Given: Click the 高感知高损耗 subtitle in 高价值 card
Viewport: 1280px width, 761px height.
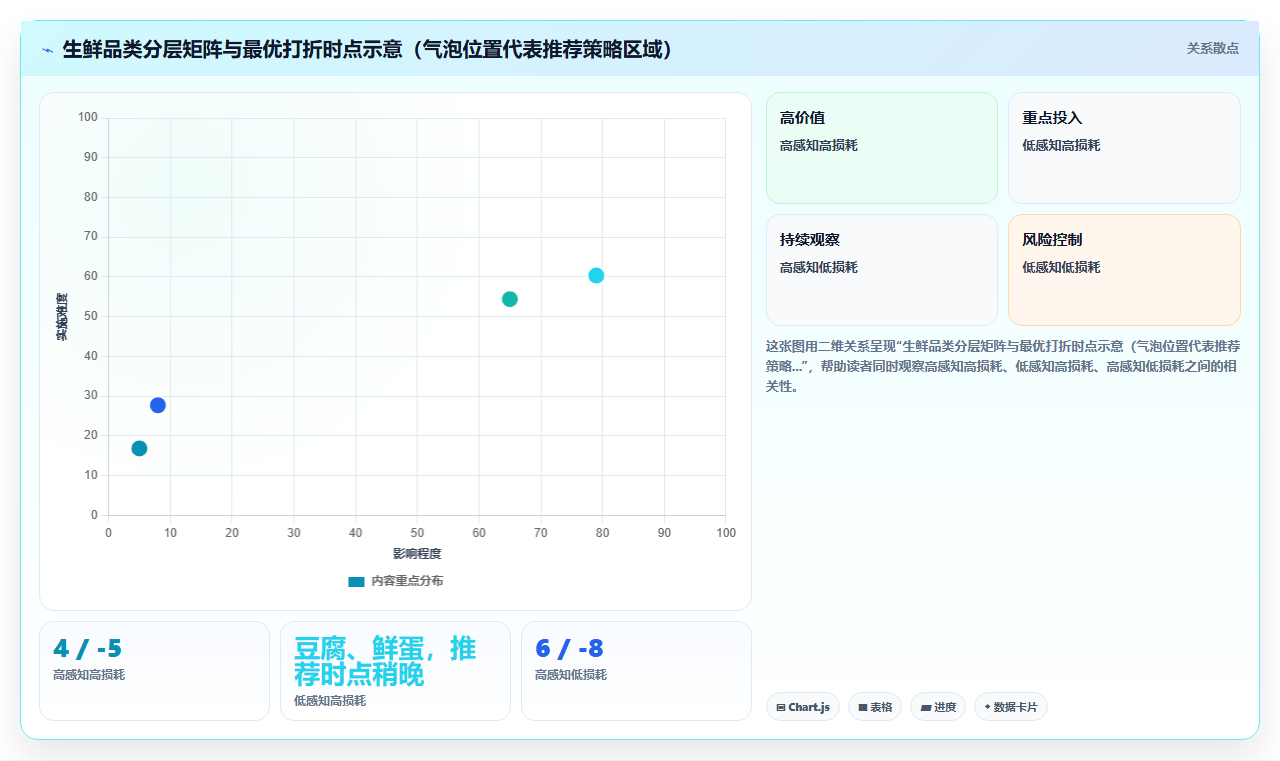Looking at the screenshot, I should click(x=818, y=145).
